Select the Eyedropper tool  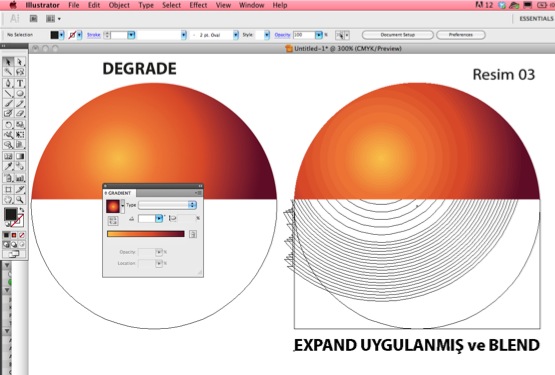[8, 166]
